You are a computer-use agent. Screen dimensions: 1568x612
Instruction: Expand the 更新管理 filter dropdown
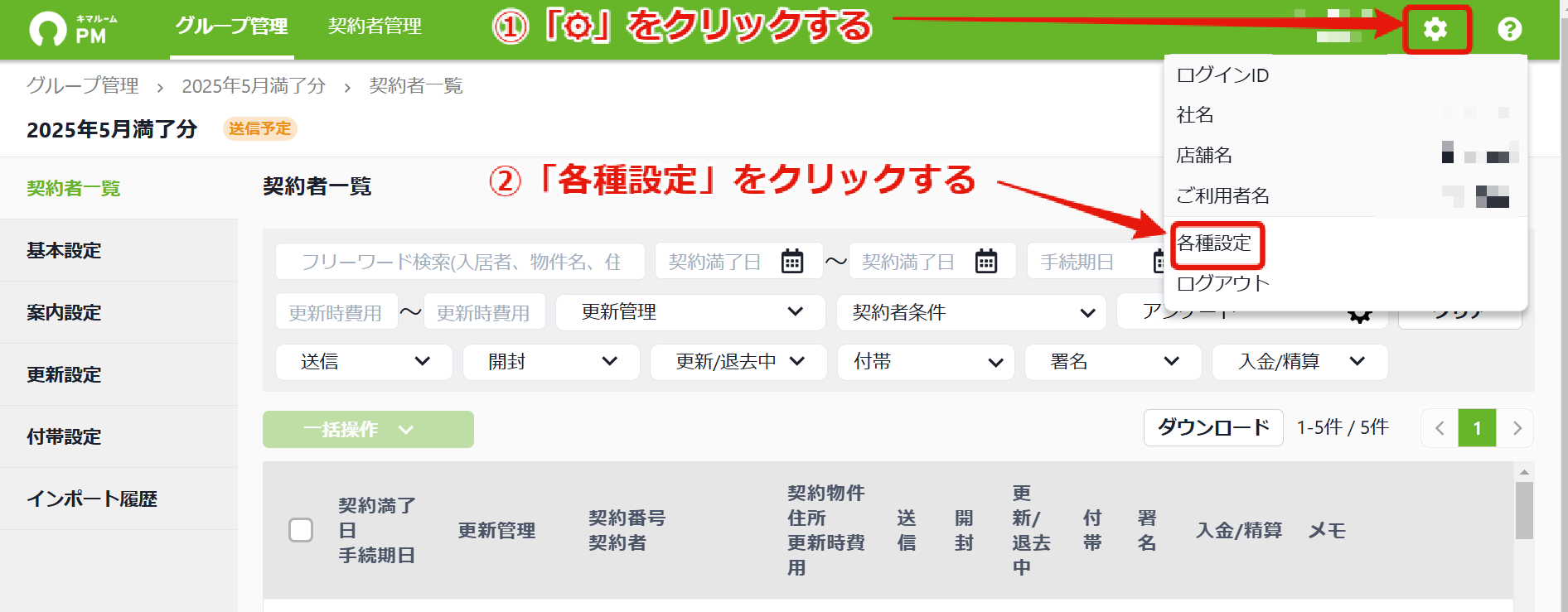coord(690,312)
